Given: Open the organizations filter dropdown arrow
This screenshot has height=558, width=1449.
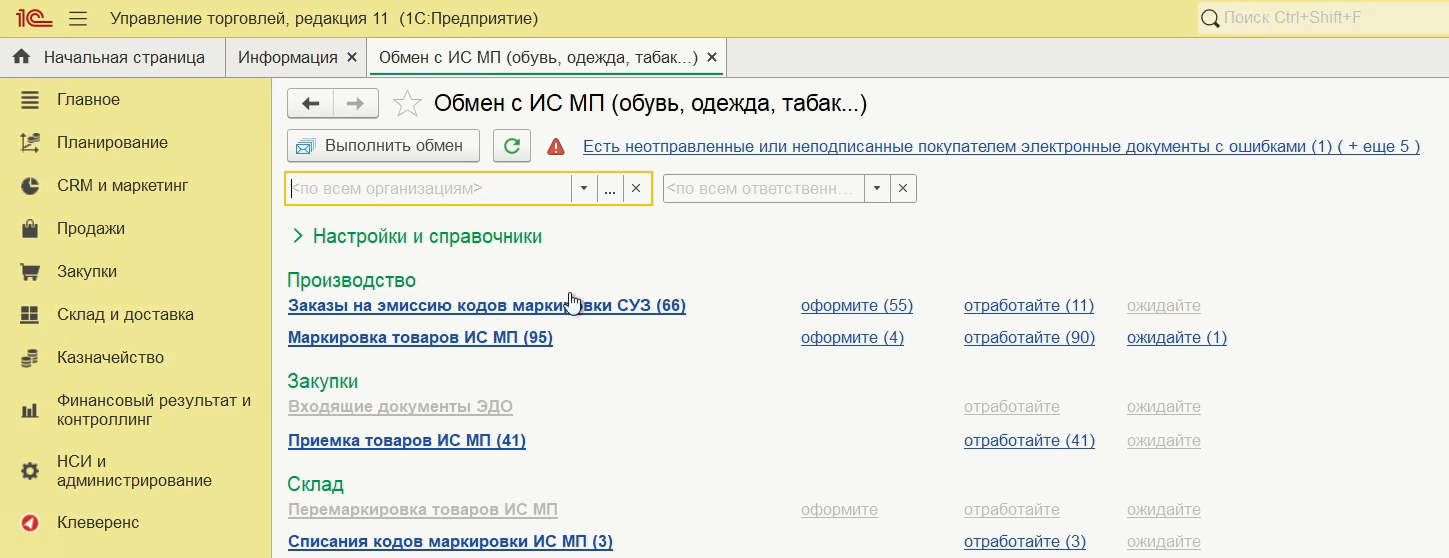Looking at the screenshot, I should [584, 189].
